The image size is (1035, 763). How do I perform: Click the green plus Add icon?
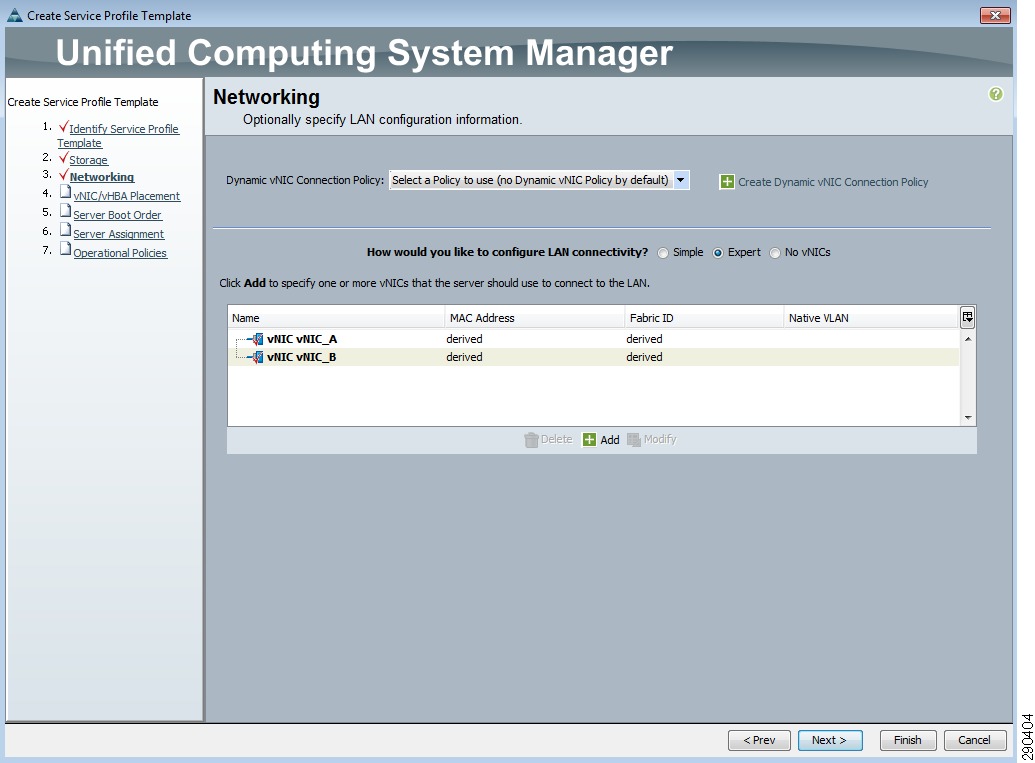(589, 440)
